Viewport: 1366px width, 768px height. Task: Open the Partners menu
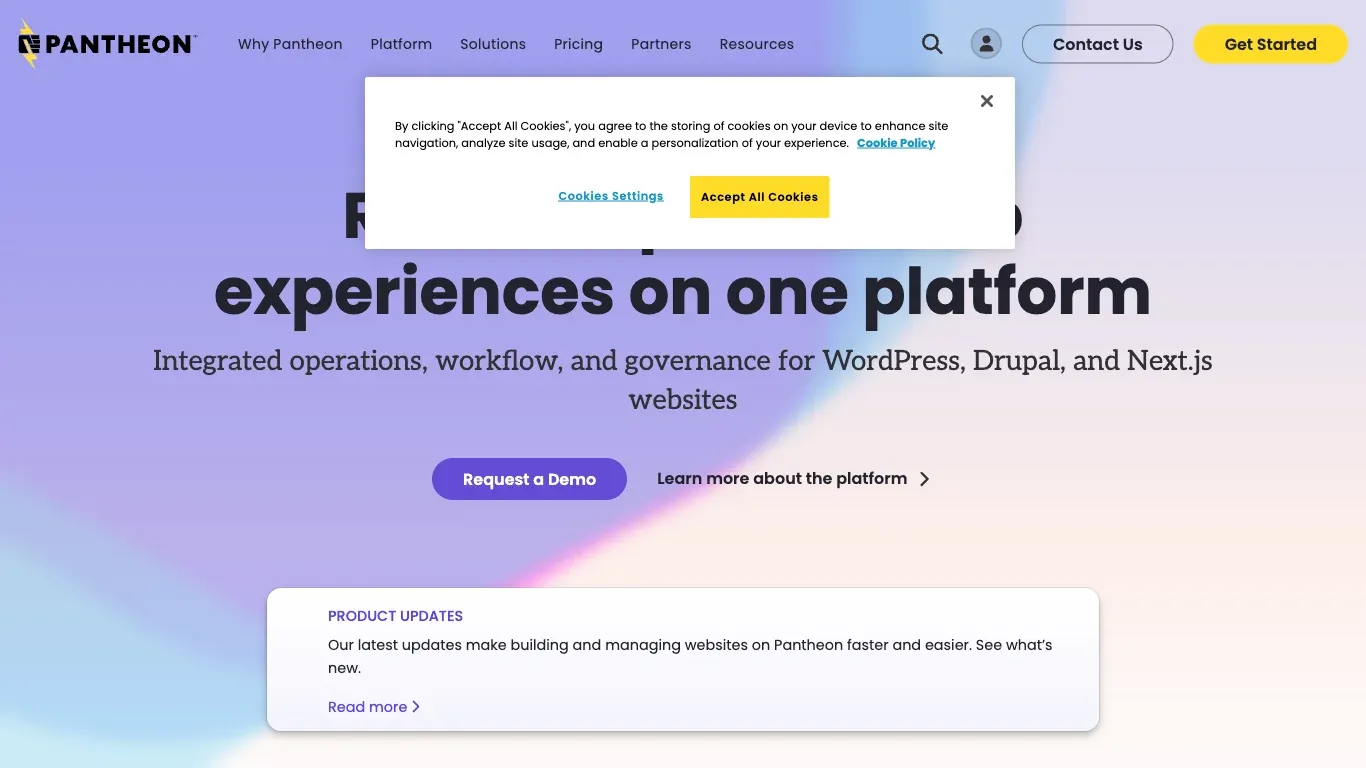pos(661,44)
